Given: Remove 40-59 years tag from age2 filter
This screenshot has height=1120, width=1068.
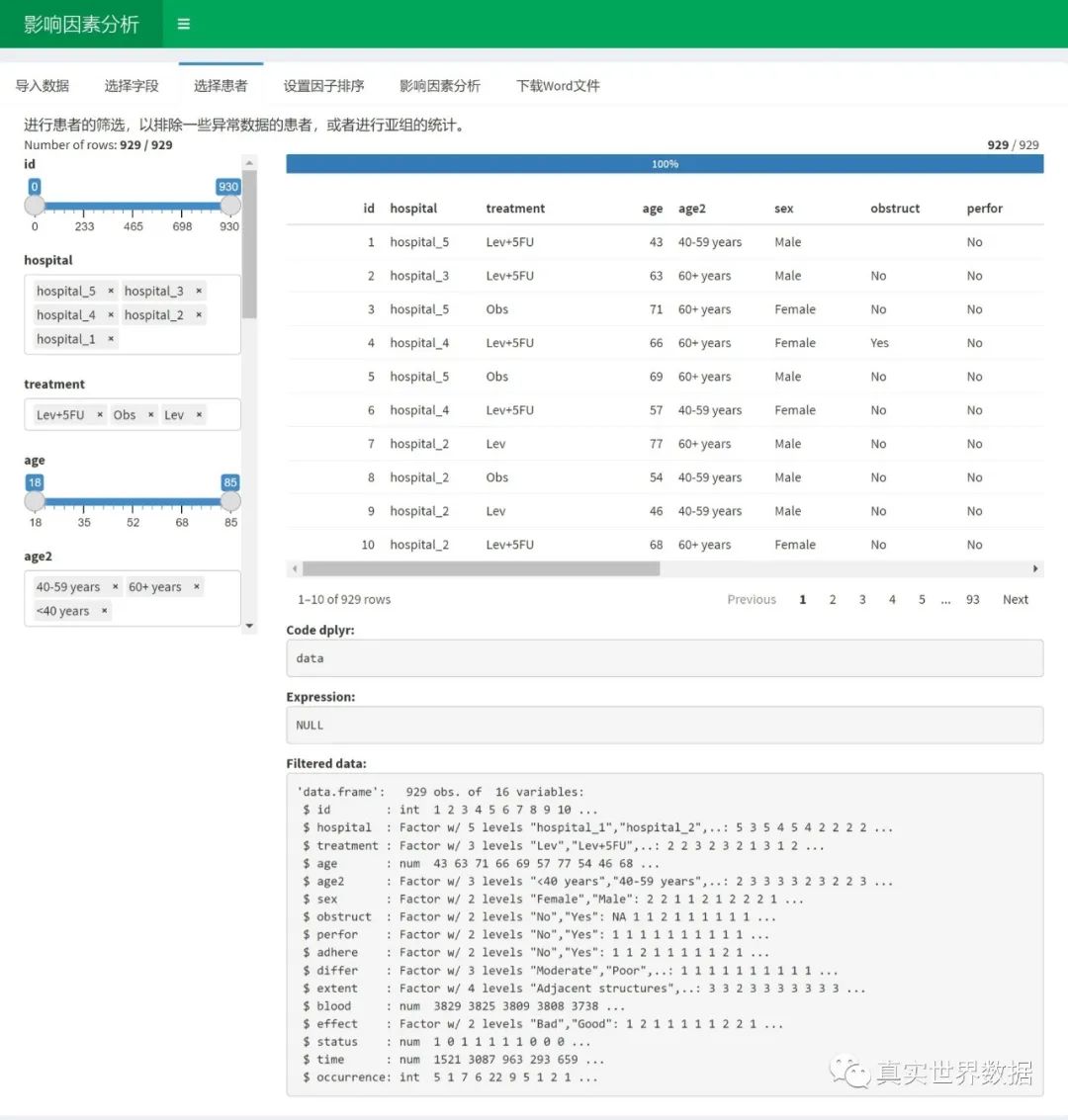Looking at the screenshot, I should point(115,587).
